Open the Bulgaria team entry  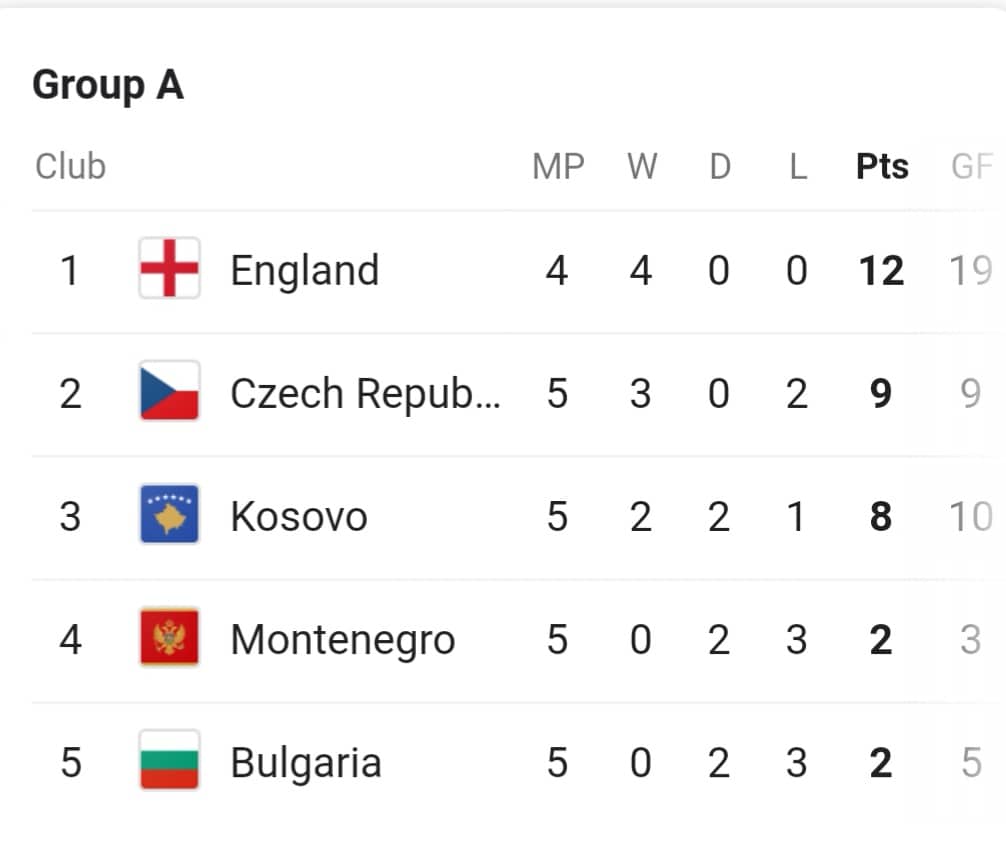306,763
